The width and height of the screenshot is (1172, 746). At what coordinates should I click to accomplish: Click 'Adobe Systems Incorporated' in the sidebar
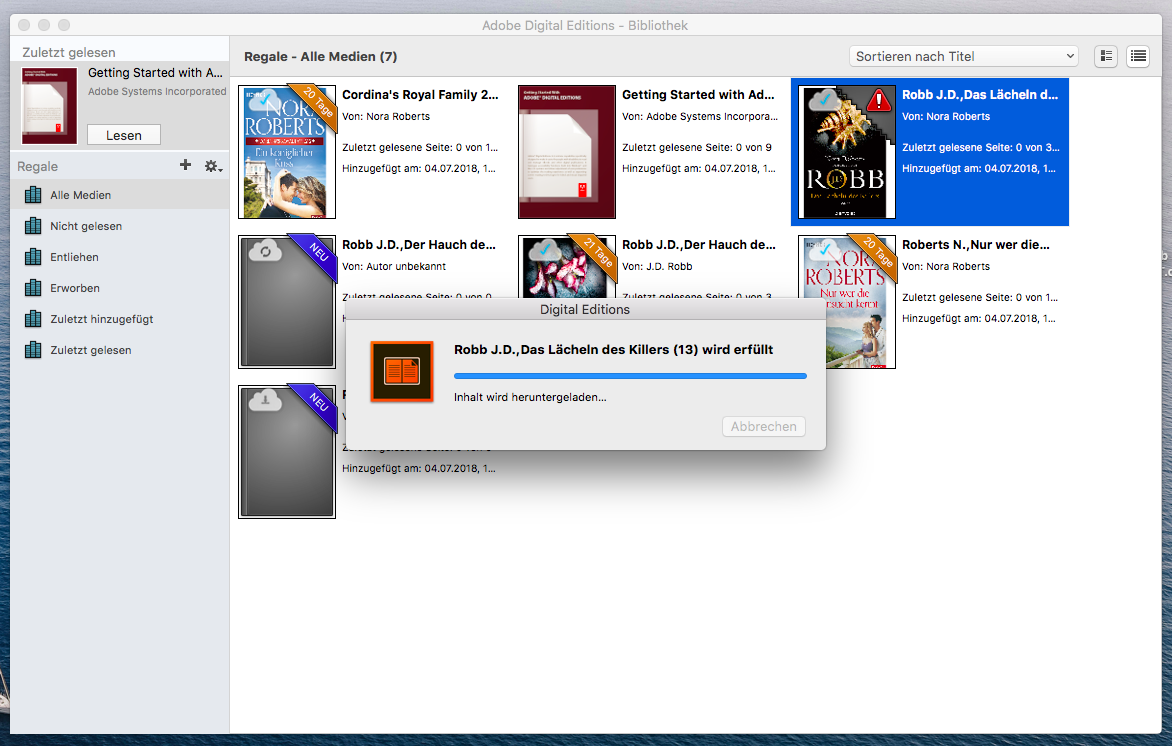pyautogui.click(x=157, y=92)
